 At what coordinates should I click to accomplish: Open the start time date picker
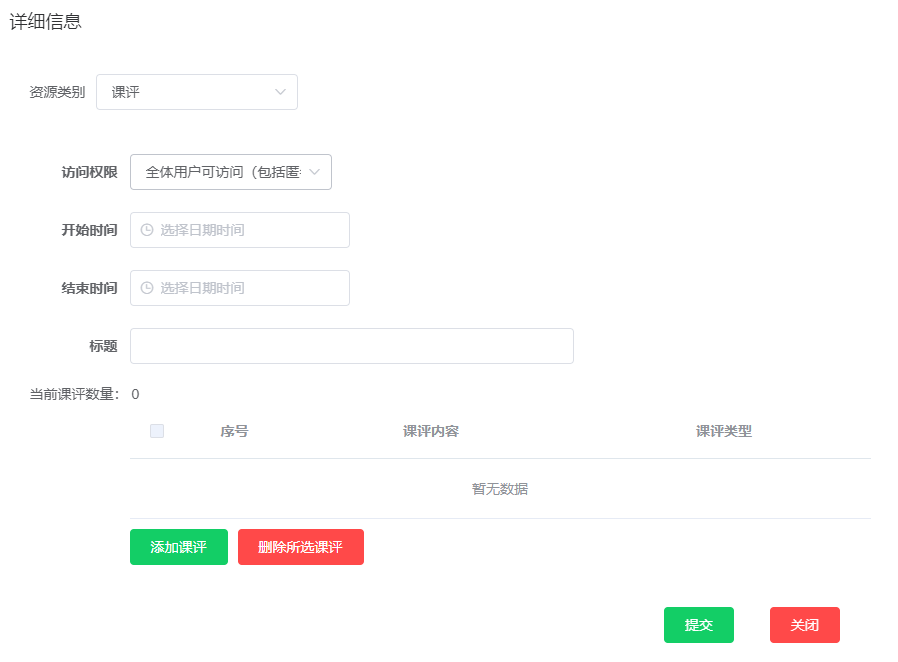pyautogui.click(x=240, y=230)
